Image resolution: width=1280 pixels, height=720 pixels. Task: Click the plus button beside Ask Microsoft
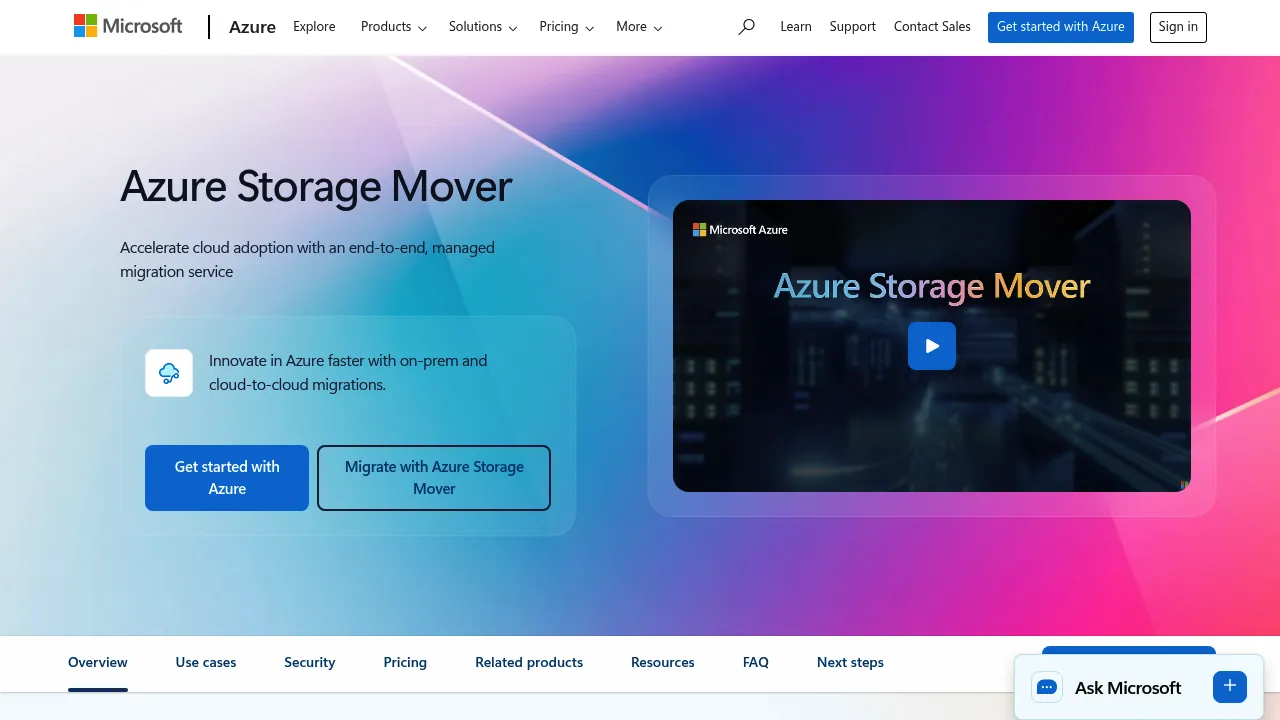click(1230, 686)
